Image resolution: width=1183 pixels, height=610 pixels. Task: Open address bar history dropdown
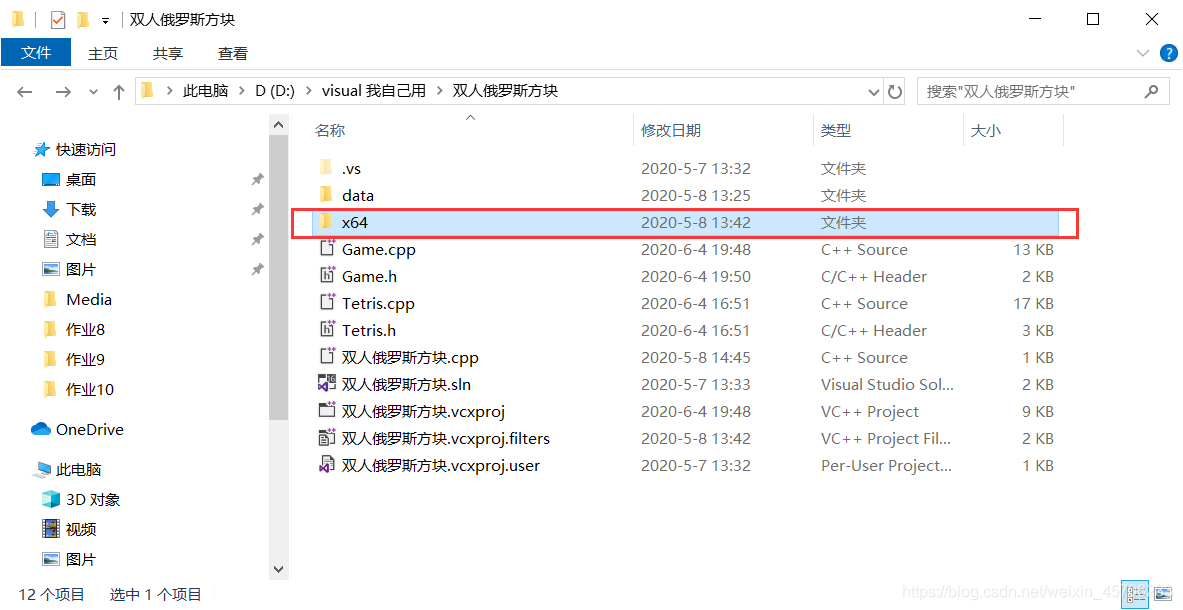(874, 92)
